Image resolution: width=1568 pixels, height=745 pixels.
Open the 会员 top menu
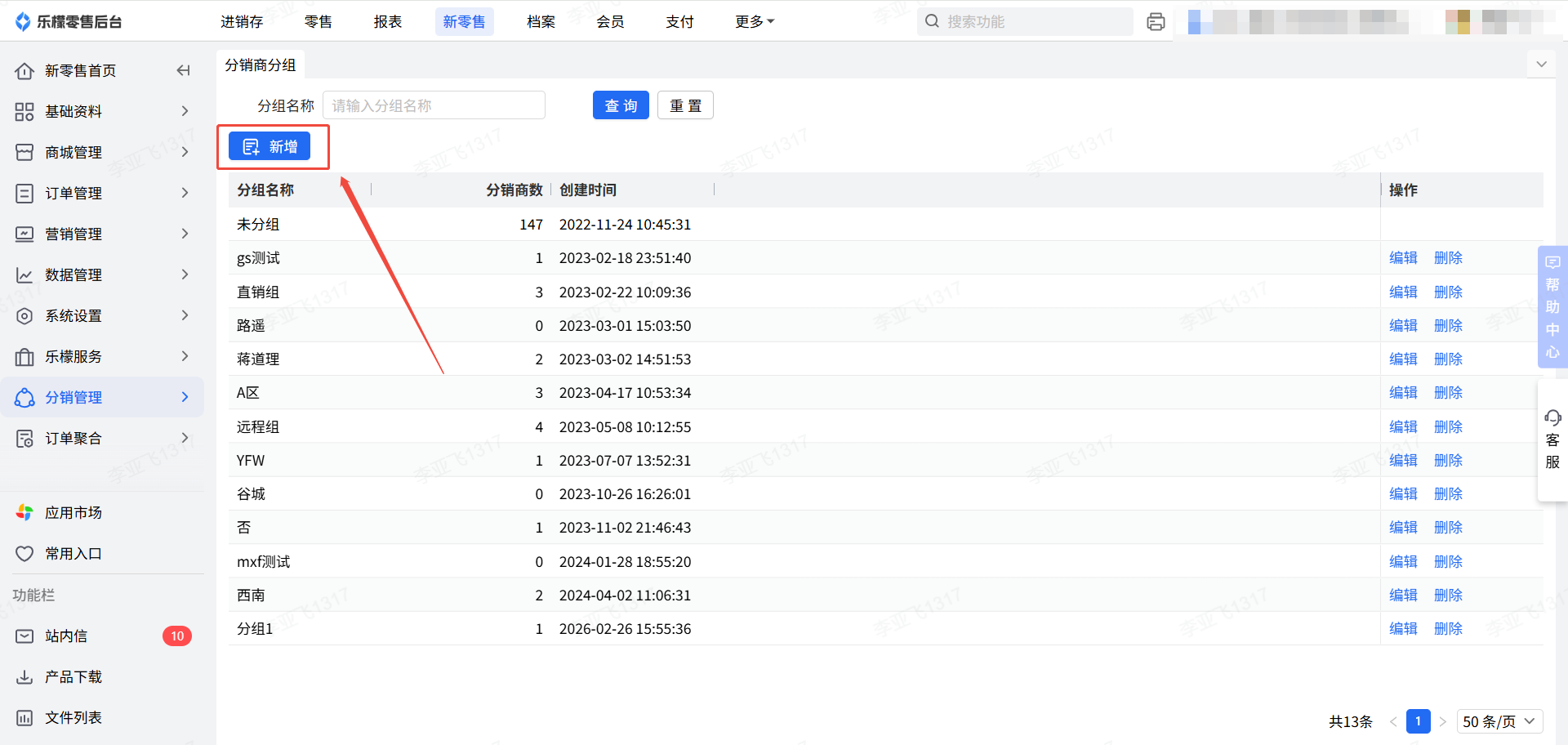611,21
